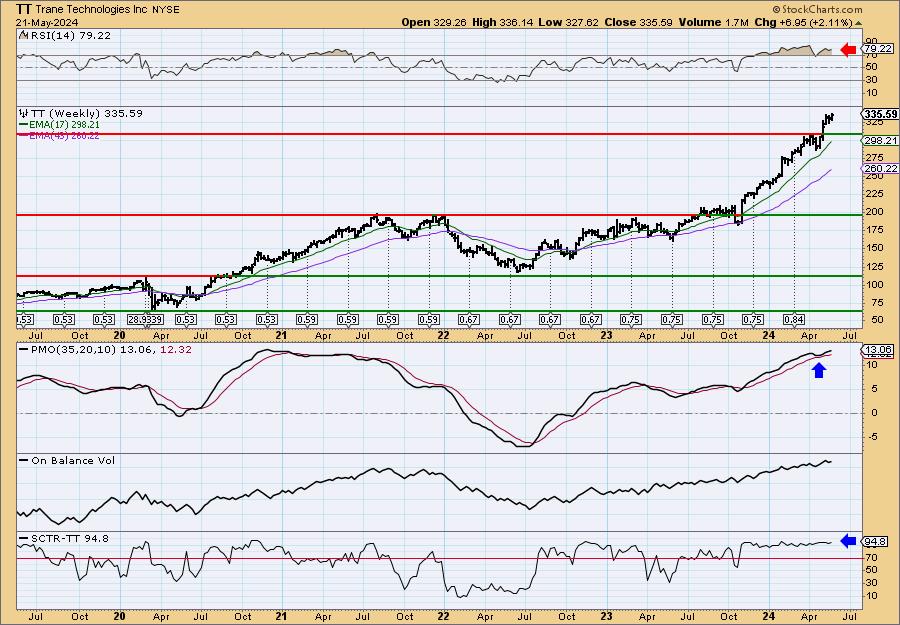Click the 225 price axis label

coord(874,193)
